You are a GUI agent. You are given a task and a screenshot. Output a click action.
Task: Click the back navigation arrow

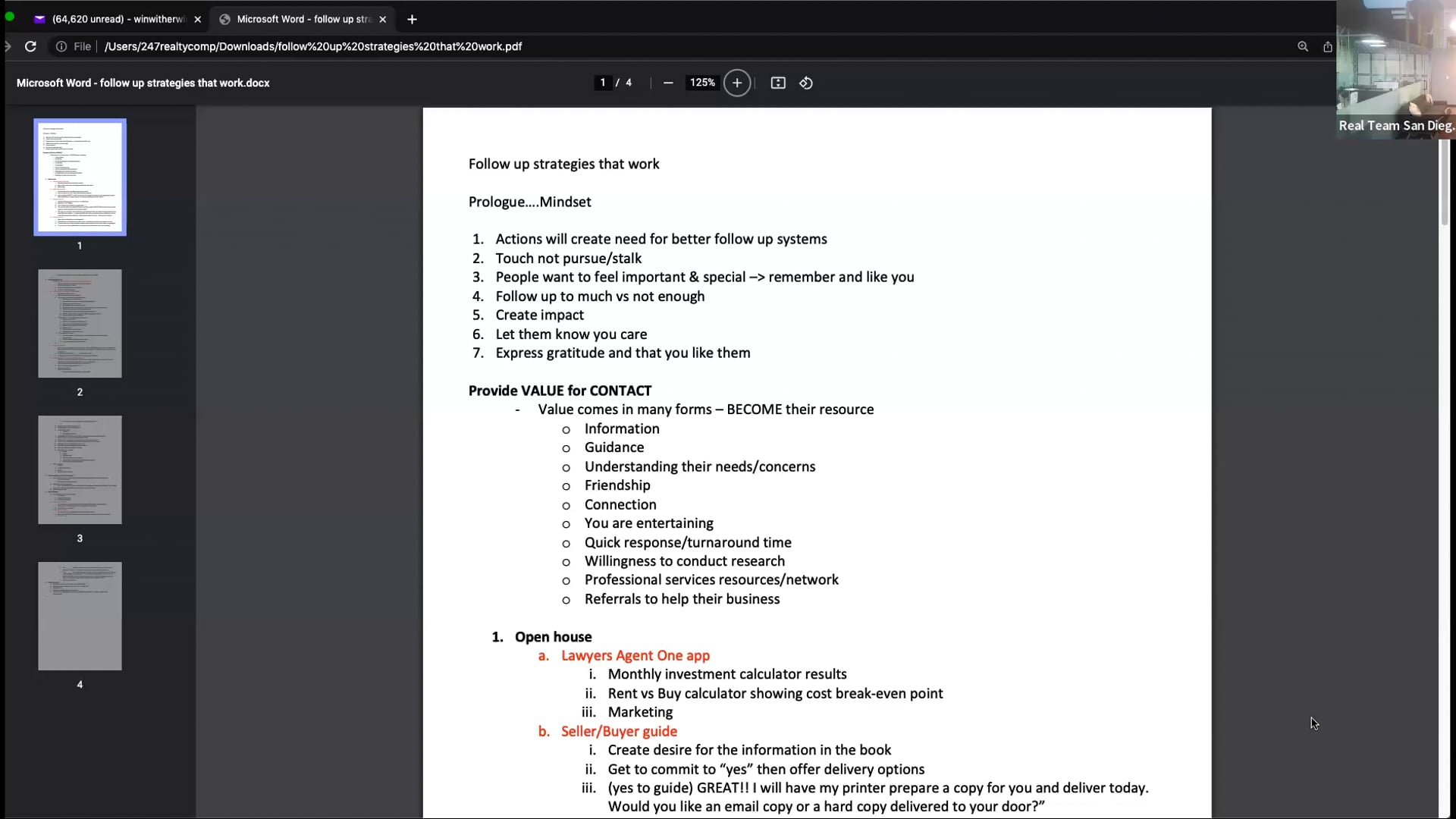coord(7,46)
